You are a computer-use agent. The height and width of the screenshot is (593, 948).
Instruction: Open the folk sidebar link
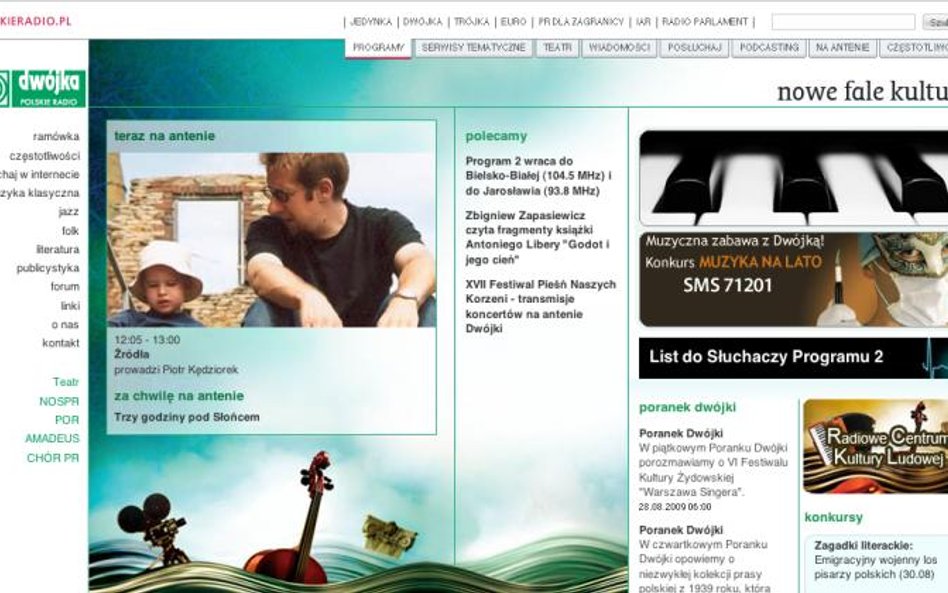tap(71, 231)
